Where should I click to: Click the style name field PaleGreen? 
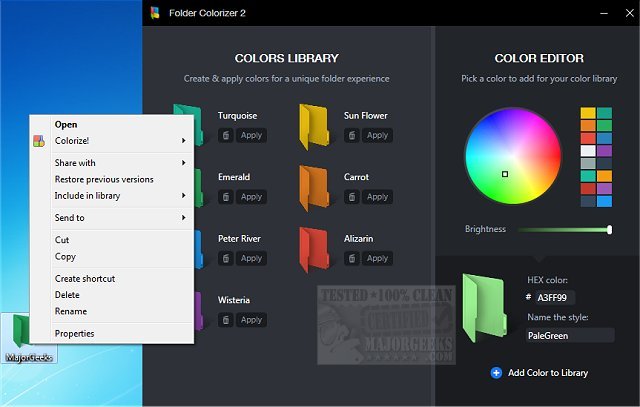coord(570,336)
